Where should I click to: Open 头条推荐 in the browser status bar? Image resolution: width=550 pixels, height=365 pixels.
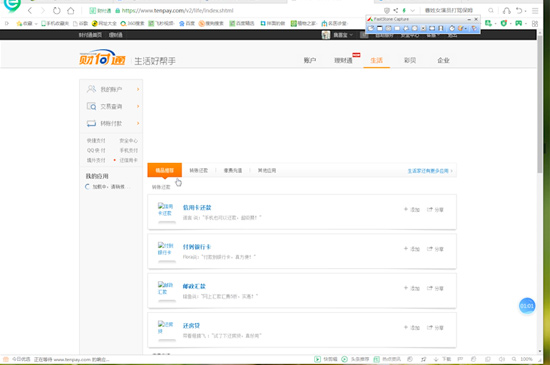(x=355, y=359)
